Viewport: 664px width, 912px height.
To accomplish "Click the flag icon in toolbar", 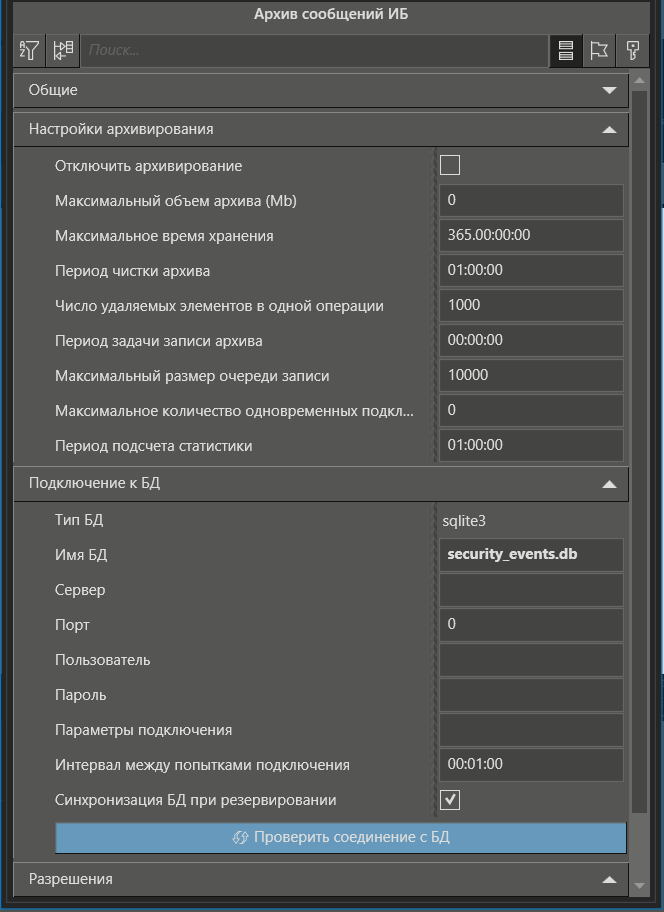I will click(599, 50).
